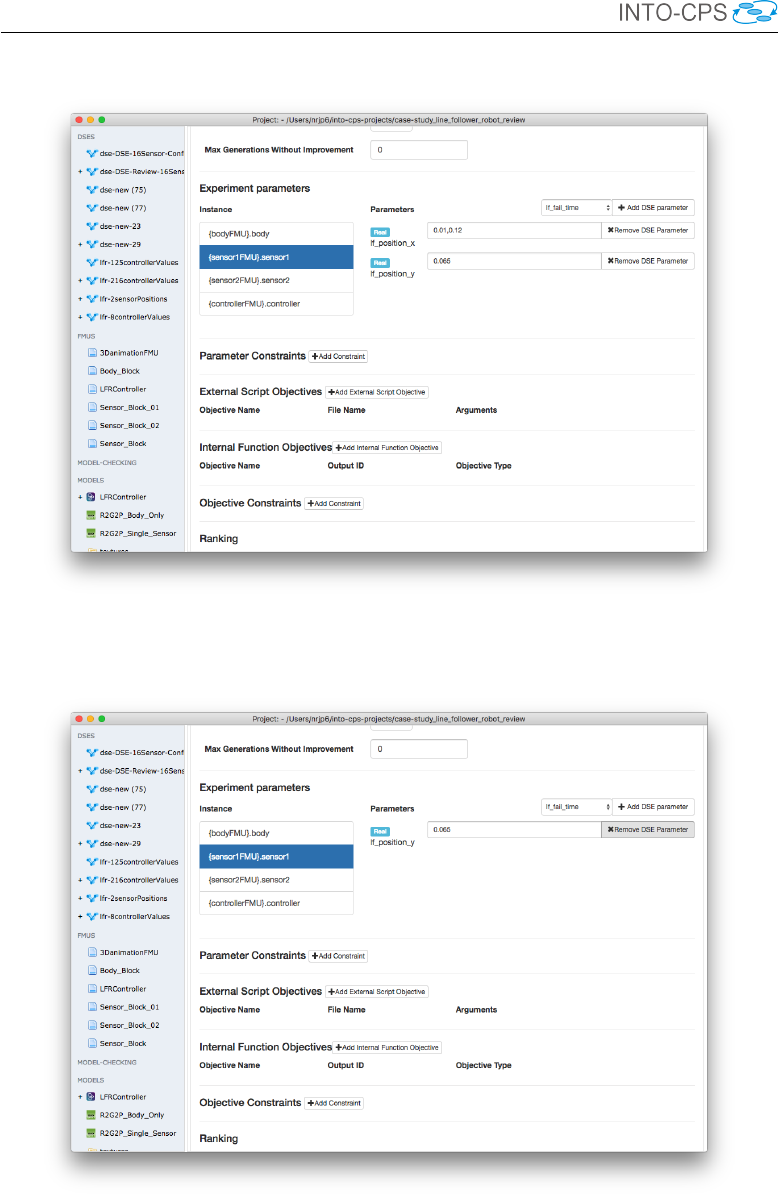The image size is (778, 1197).
Task: Click the R2G2P_Single_Sensor icon in lower window
Action: click(91, 1133)
